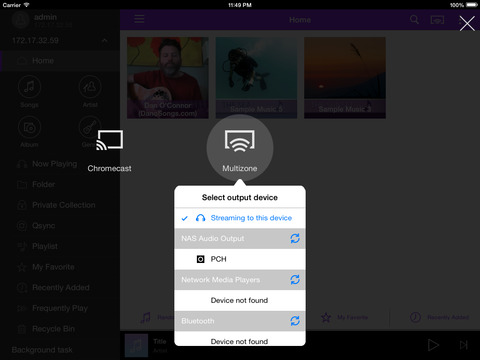
Task: Open Folder in sidebar
Action: click(60, 184)
